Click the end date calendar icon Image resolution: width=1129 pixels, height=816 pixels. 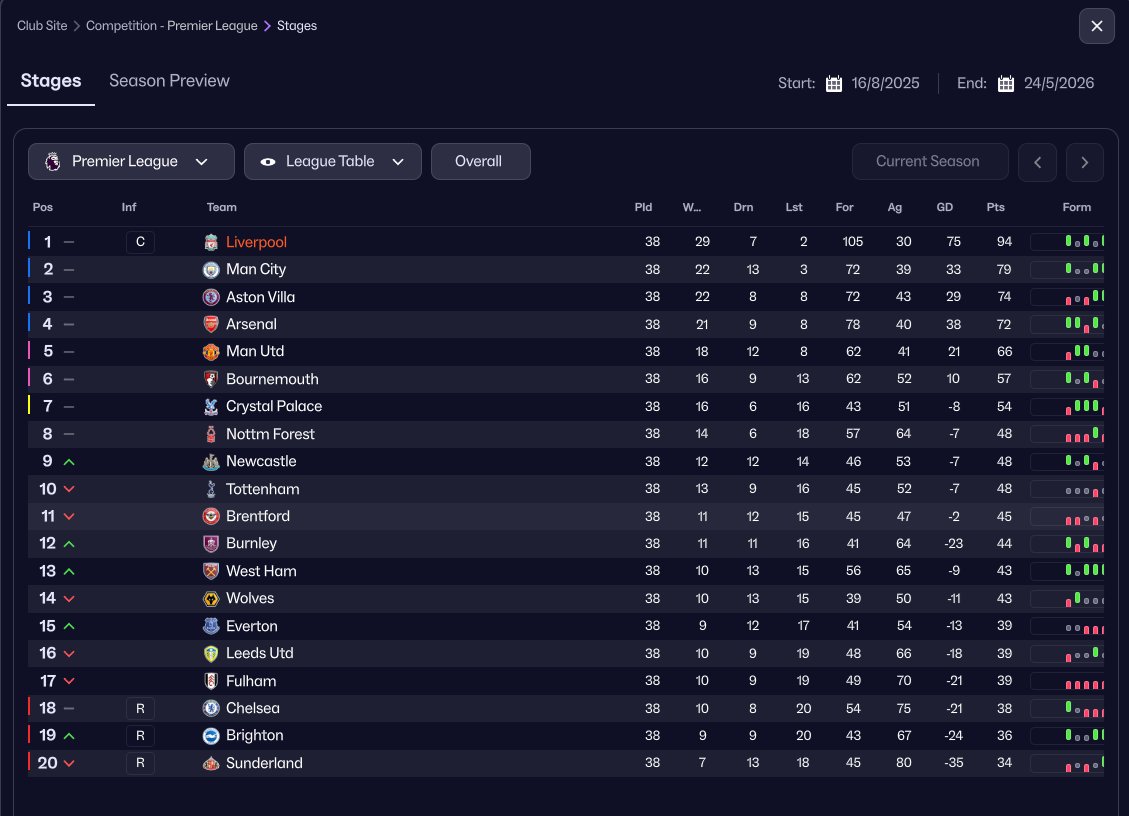pyautogui.click(x=1006, y=83)
